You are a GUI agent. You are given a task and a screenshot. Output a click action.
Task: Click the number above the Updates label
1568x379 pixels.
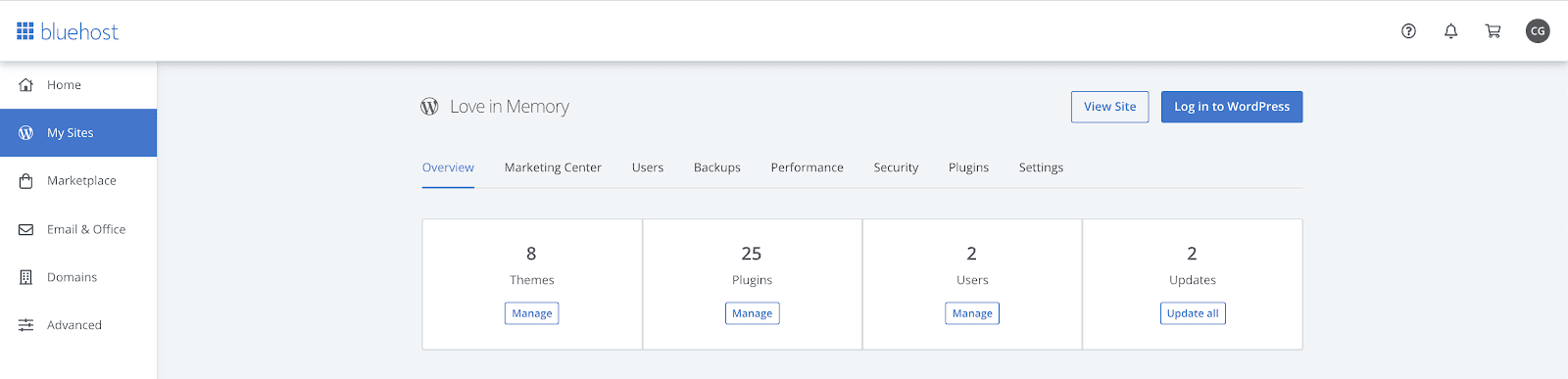[x=1192, y=254]
